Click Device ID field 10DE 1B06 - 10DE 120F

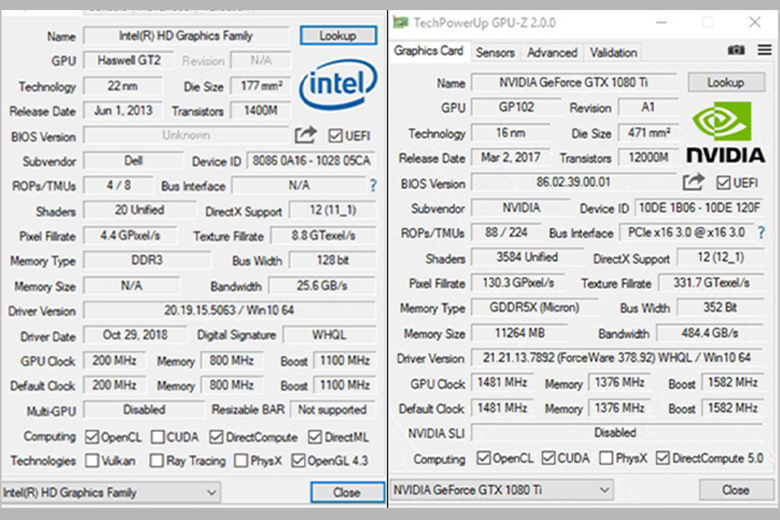tap(699, 208)
